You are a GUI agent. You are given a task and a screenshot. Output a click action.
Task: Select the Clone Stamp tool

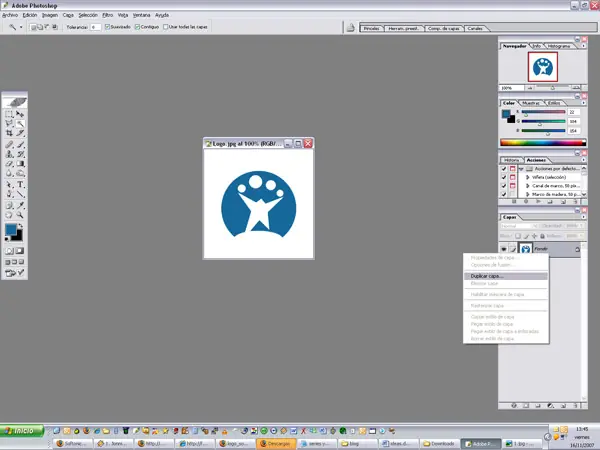pos(9,154)
